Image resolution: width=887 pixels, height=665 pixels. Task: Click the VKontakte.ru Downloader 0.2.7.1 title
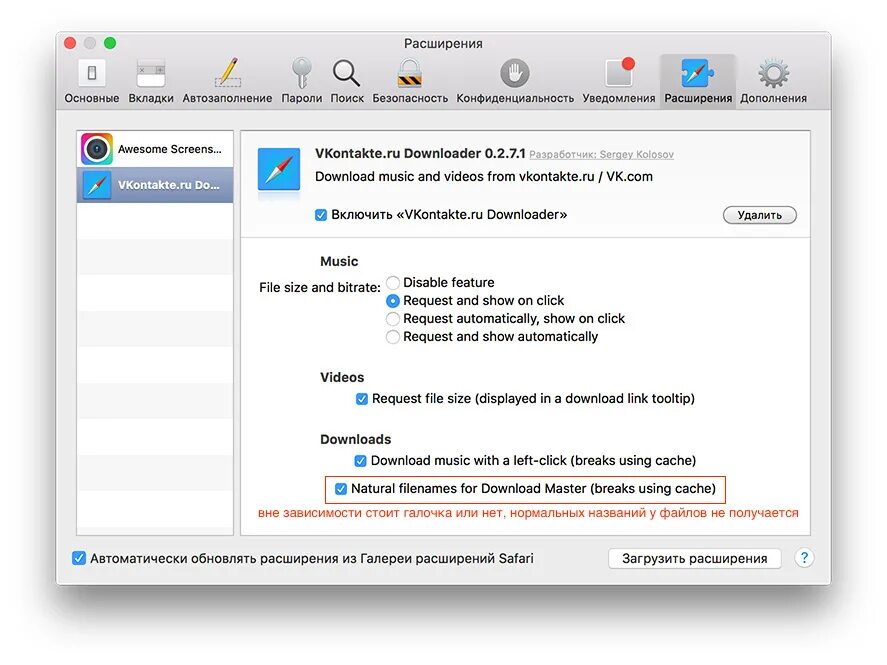(x=420, y=153)
